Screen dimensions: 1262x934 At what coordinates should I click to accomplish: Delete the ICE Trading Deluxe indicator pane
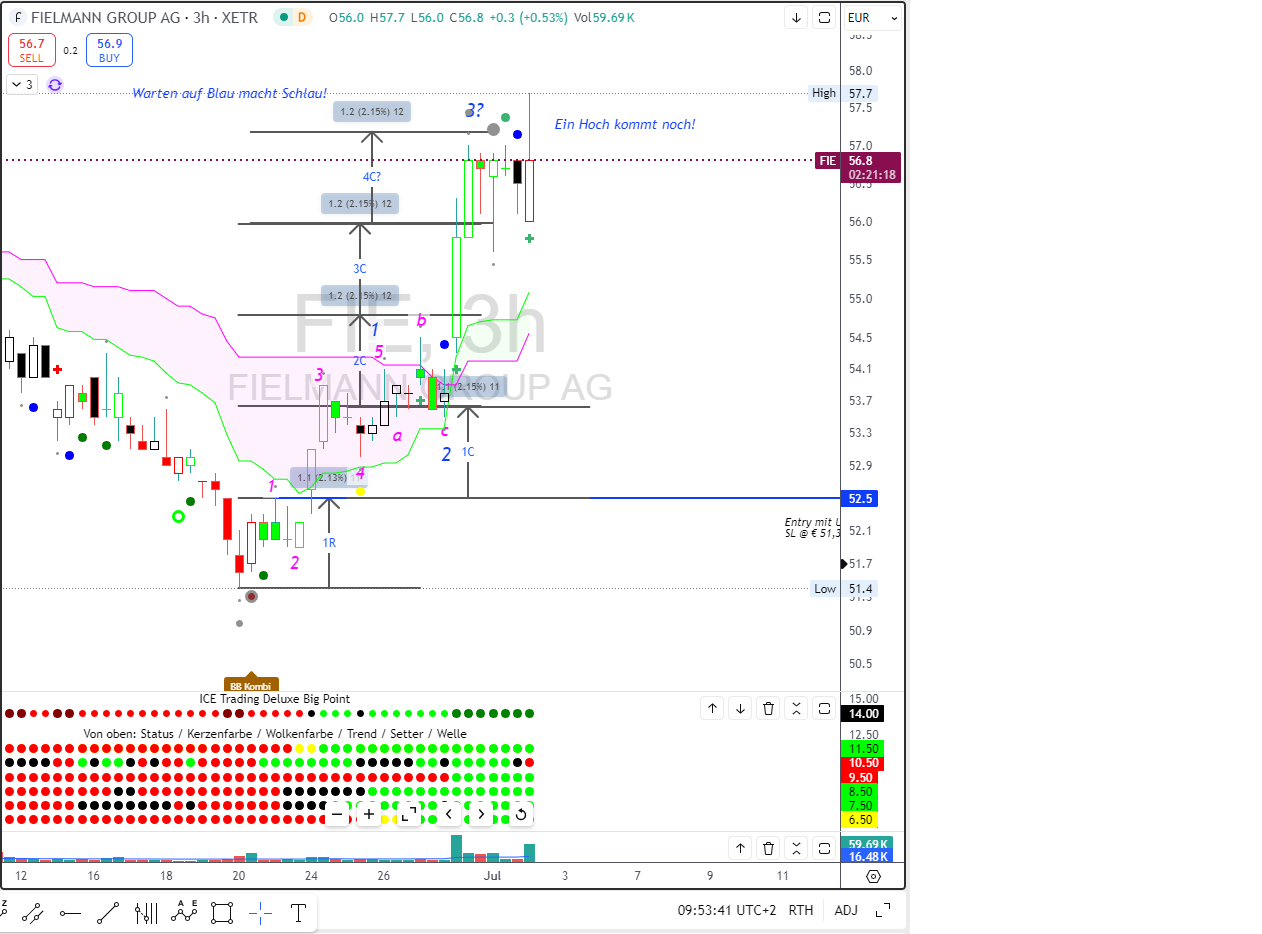[768, 709]
